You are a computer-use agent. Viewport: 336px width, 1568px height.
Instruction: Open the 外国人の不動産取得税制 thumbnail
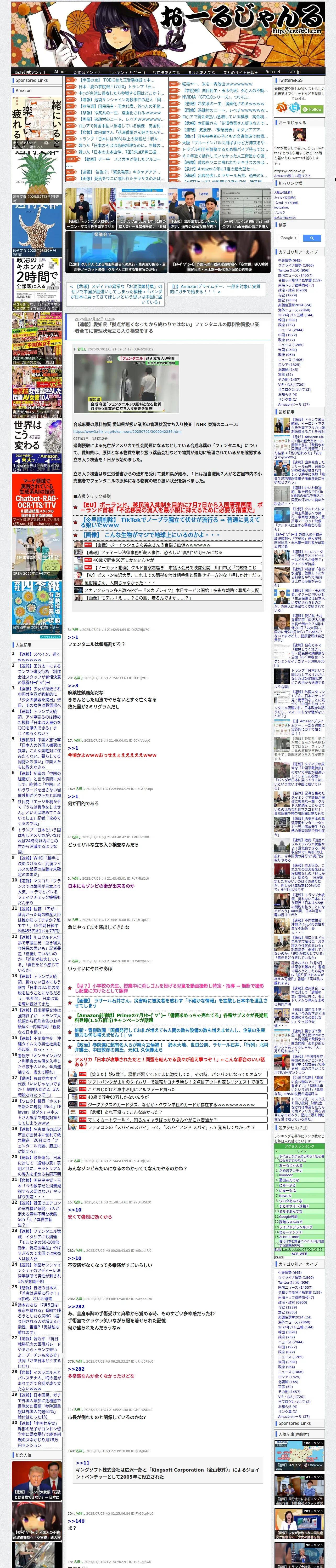(219, 252)
